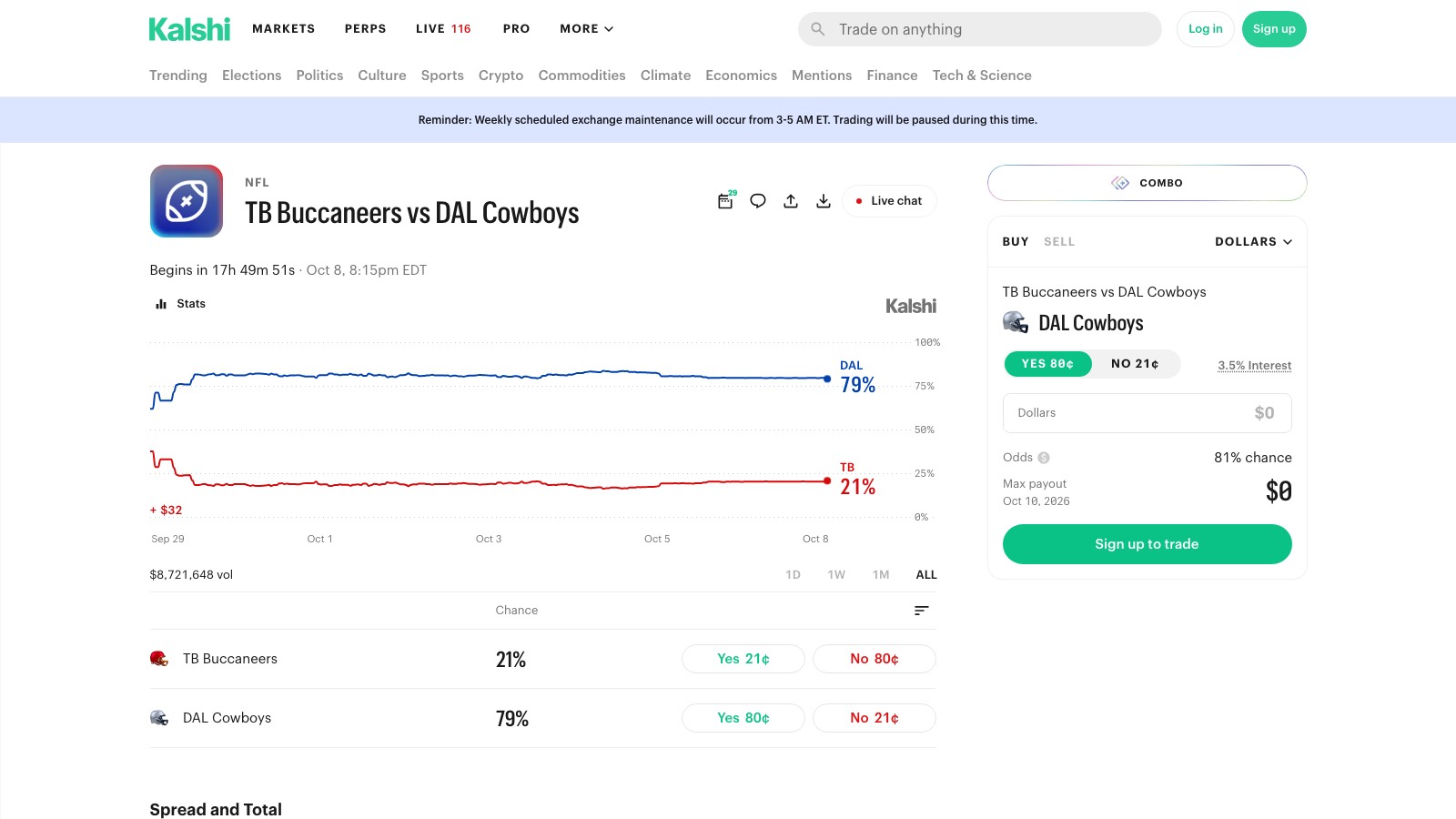Select NO 21¢ toggle in trade panel

click(x=1135, y=364)
